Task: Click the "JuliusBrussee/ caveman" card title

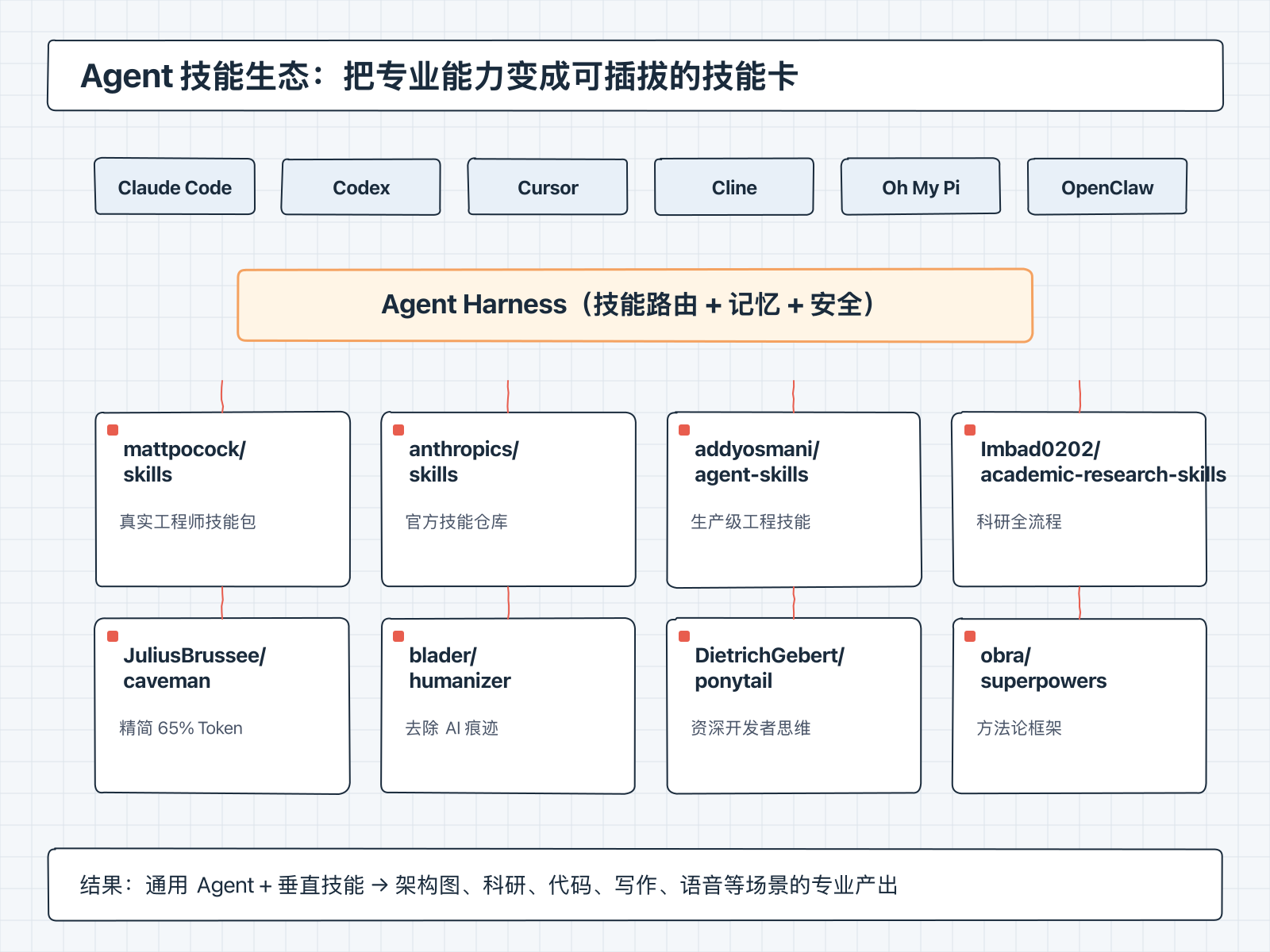Action: coord(194,668)
